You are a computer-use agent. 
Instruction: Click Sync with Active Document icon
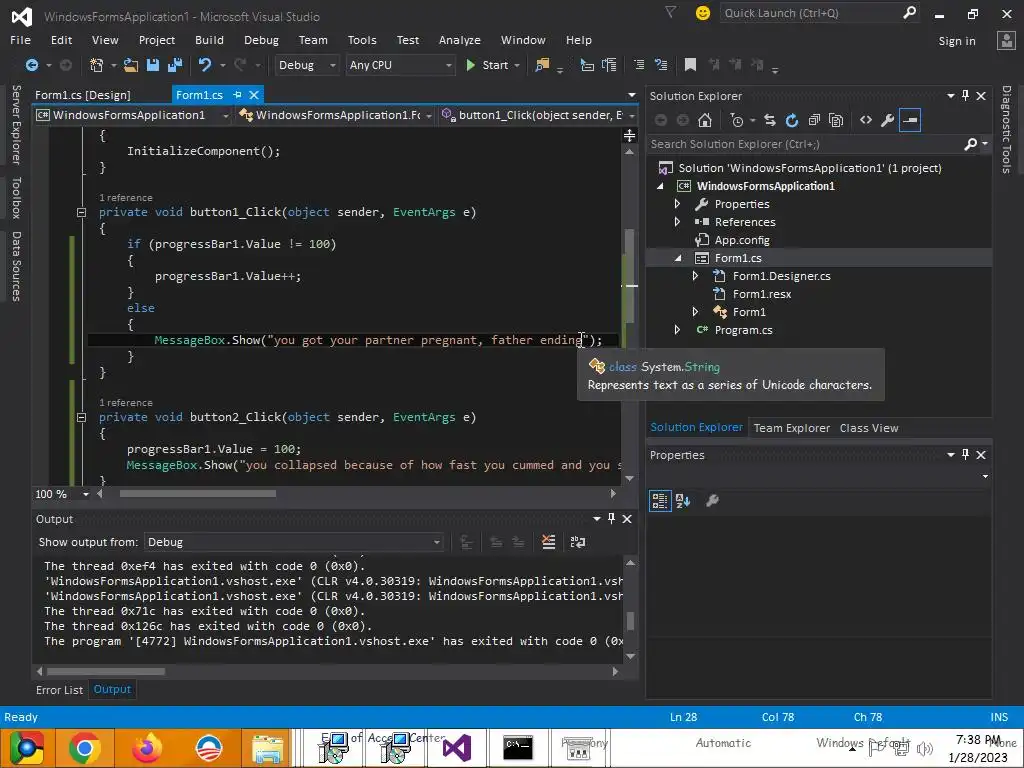tap(769, 120)
